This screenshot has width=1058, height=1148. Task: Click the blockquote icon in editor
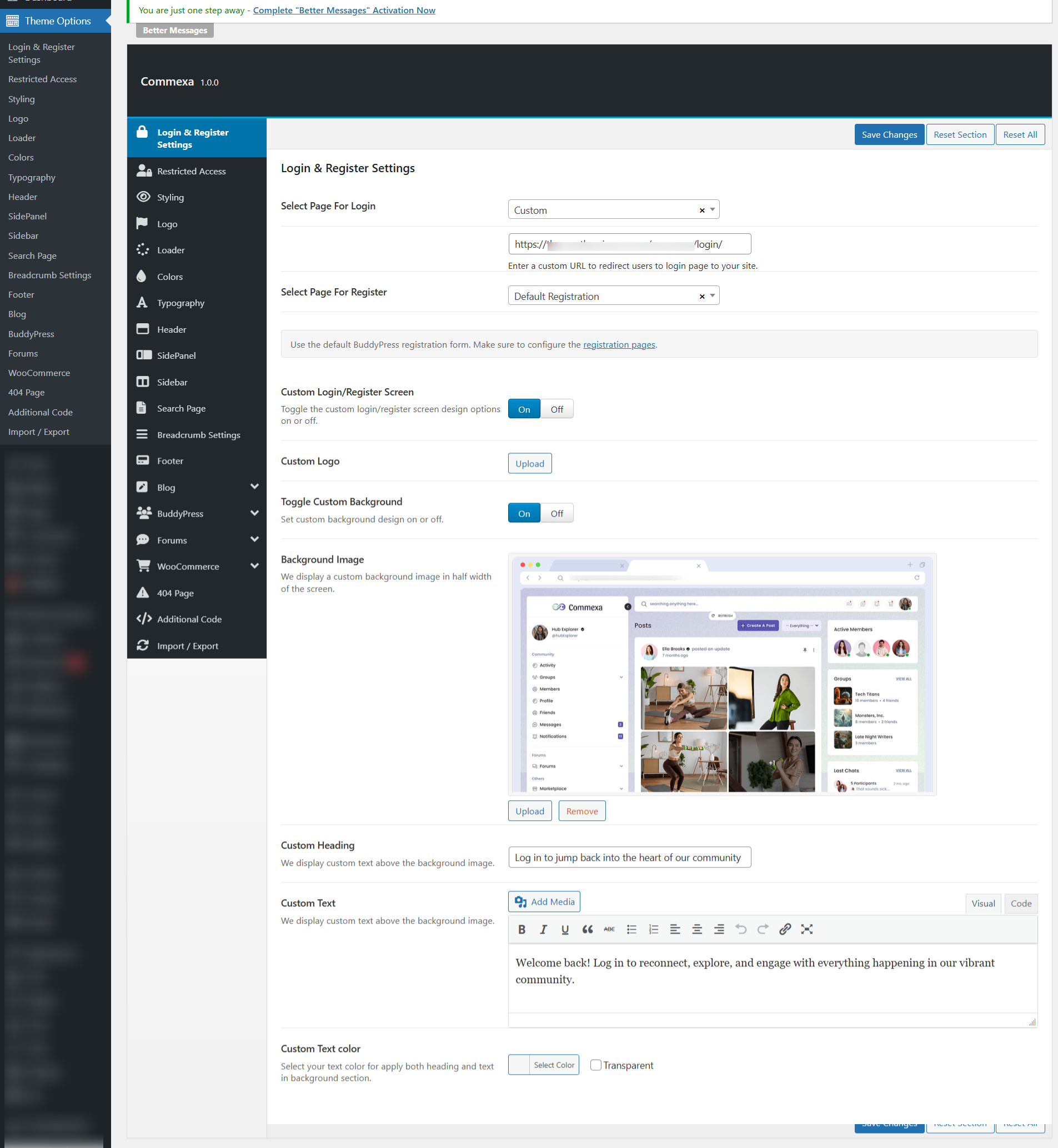click(587, 929)
